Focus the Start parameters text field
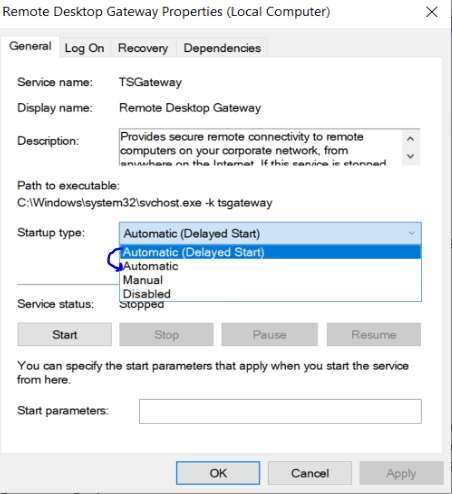This screenshot has height=494, width=452. click(280, 411)
